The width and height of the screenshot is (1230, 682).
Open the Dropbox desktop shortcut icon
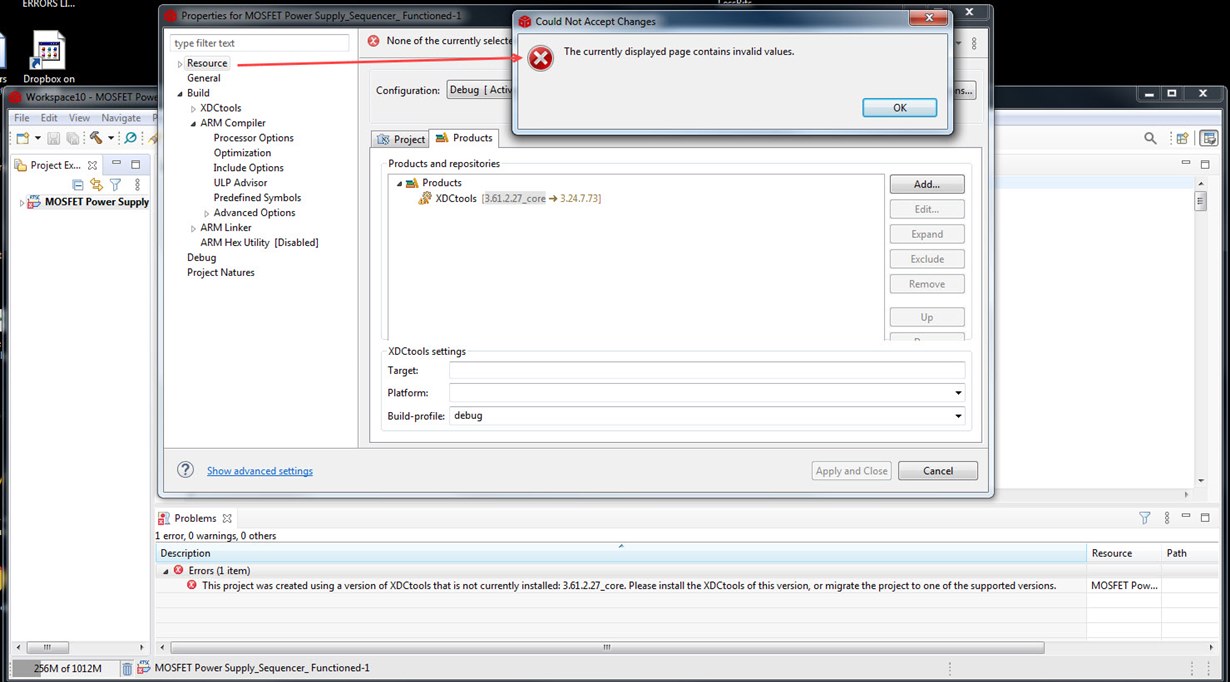pos(49,57)
